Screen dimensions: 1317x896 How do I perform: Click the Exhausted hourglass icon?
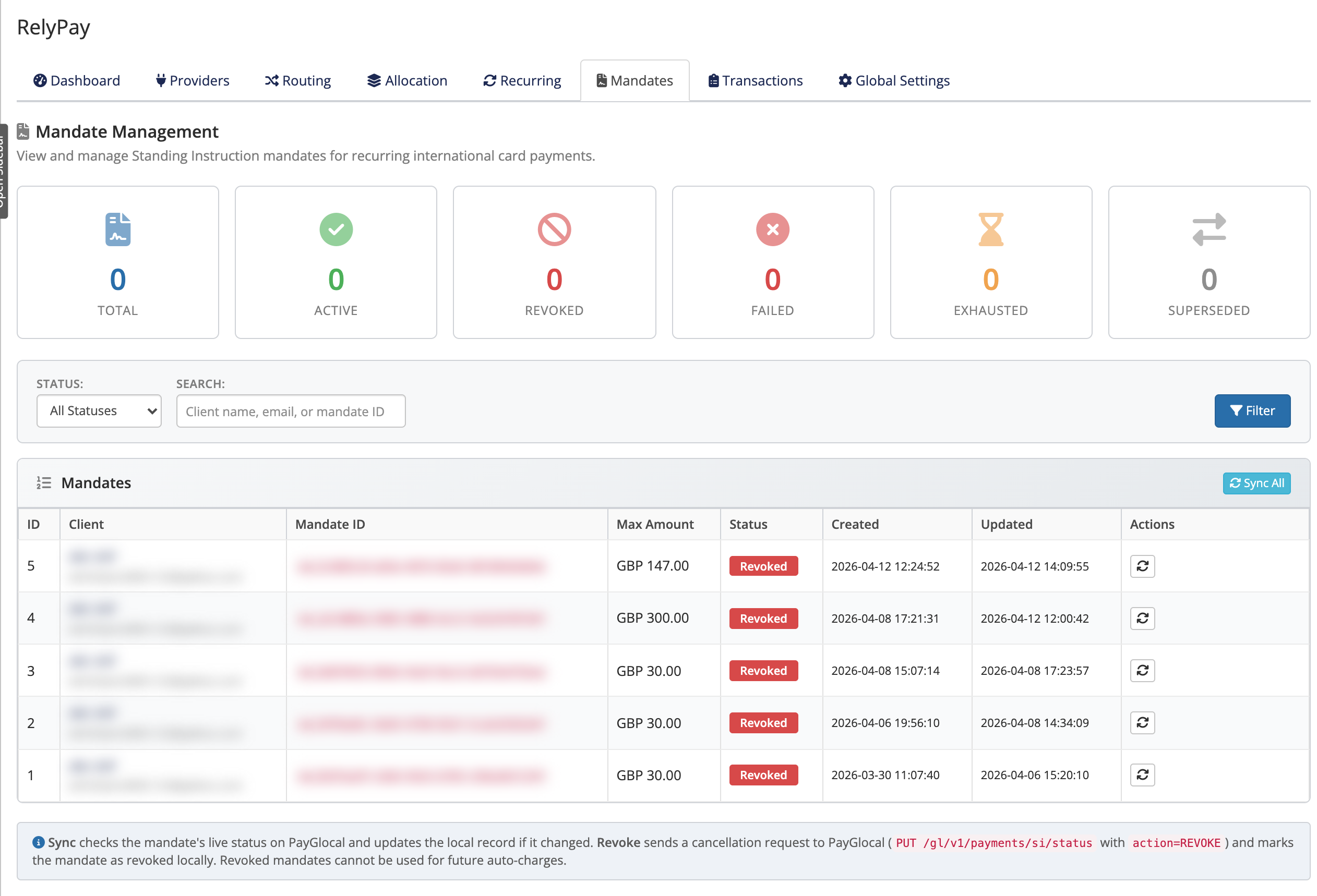tap(990, 229)
